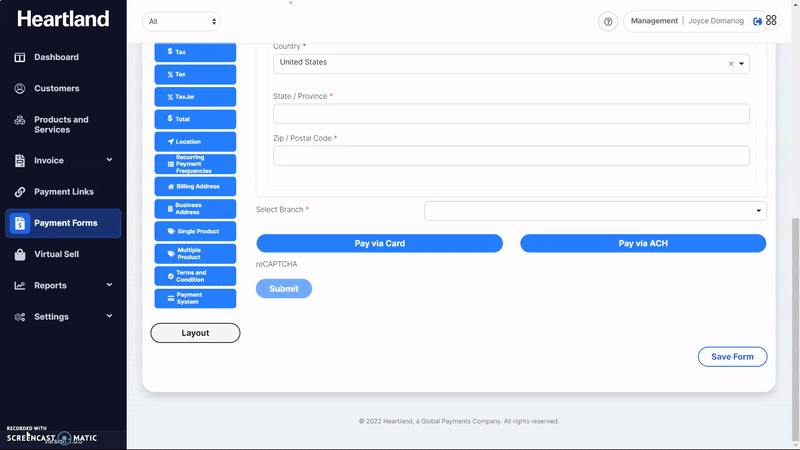Click the Zip / Postal Code field

(x=511, y=156)
